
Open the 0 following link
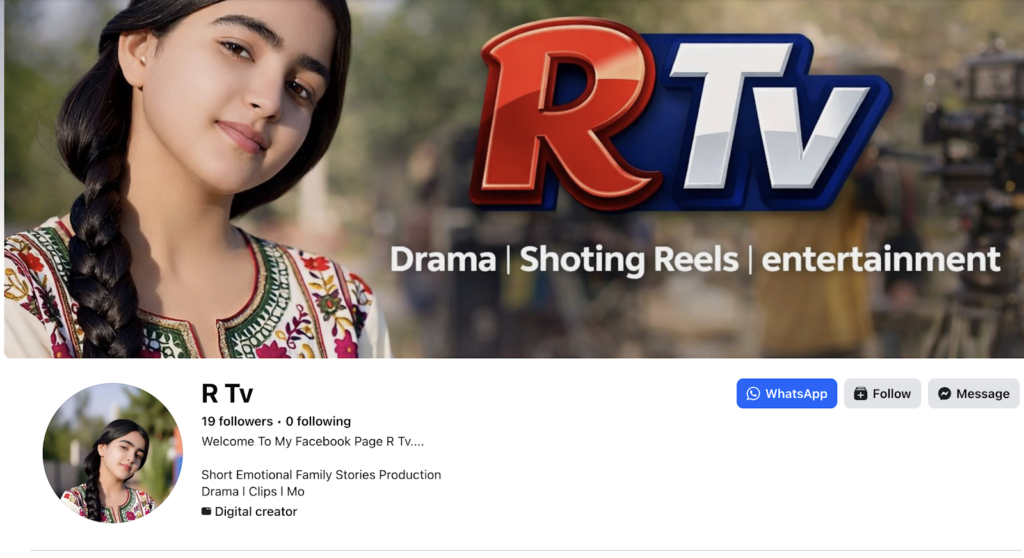coord(318,421)
